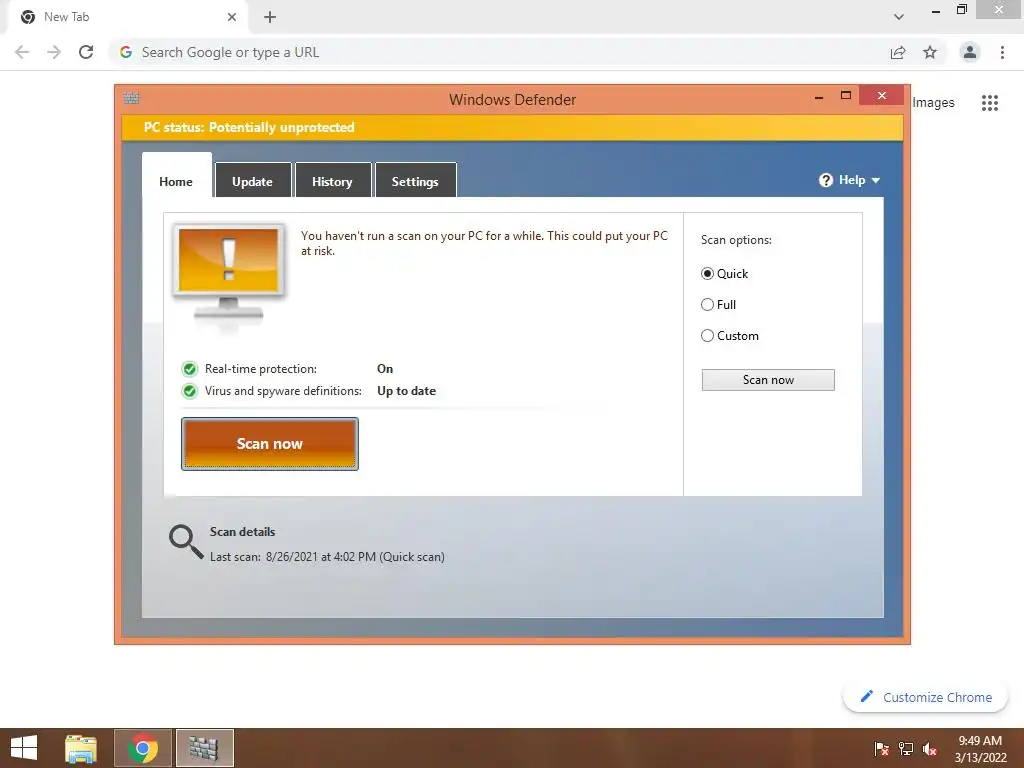Image resolution: width=1024 pixels, height=768 pixels.
Task: Click the Scan details magnifier icon
Action: (x=186, y=542)
